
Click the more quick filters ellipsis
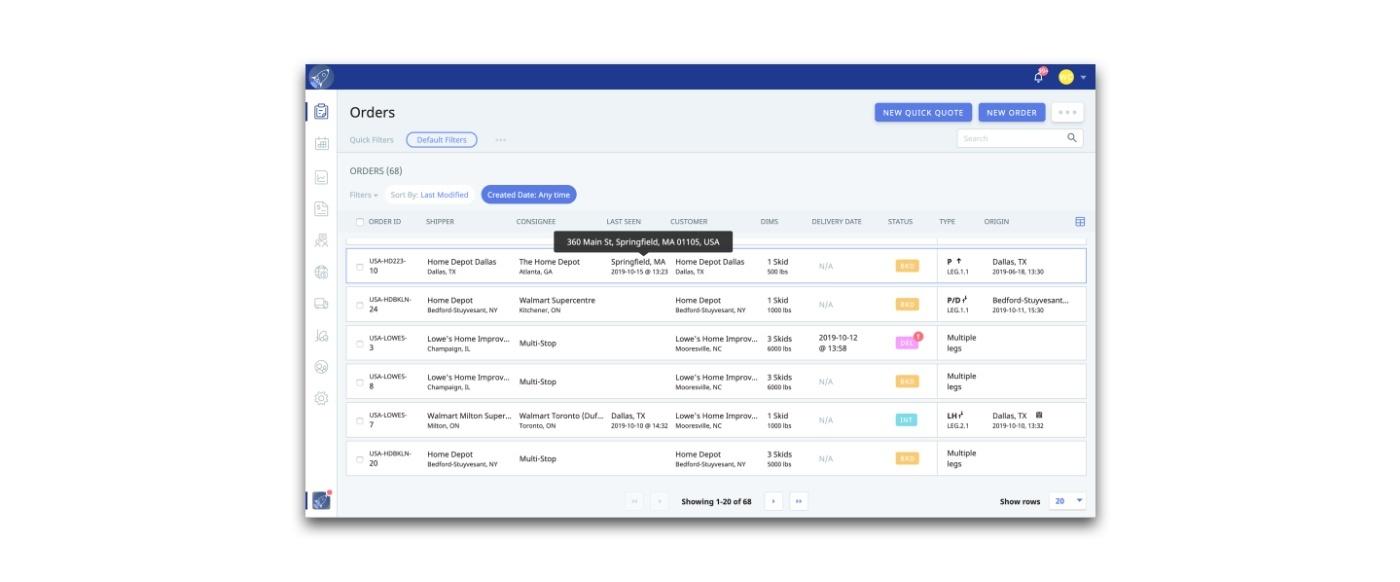(500, 140)
